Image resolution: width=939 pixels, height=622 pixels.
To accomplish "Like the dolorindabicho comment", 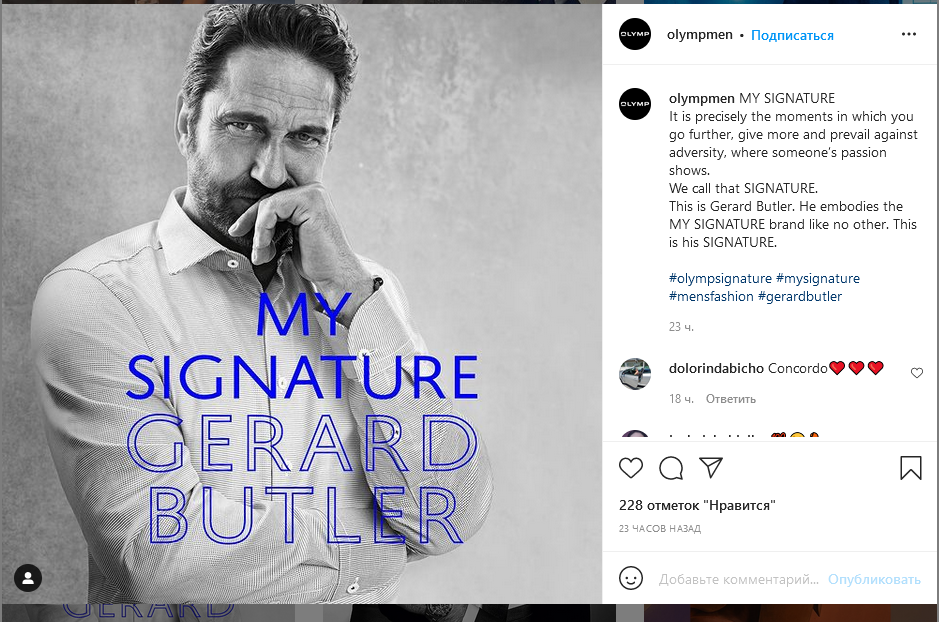I will coord(917,373).
